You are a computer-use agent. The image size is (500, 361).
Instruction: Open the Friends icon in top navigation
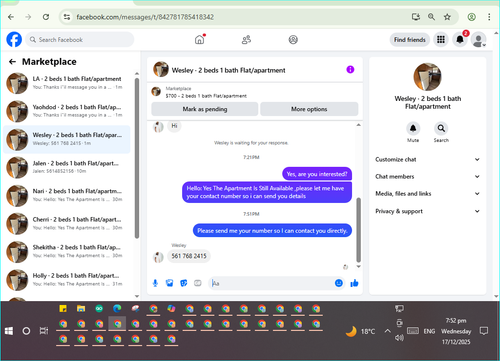click(x=246, y=40)
